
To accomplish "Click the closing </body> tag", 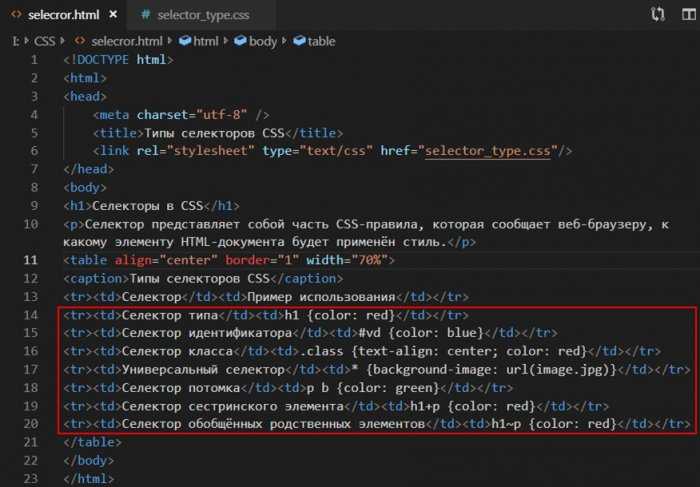I will (x=89, y=461).
